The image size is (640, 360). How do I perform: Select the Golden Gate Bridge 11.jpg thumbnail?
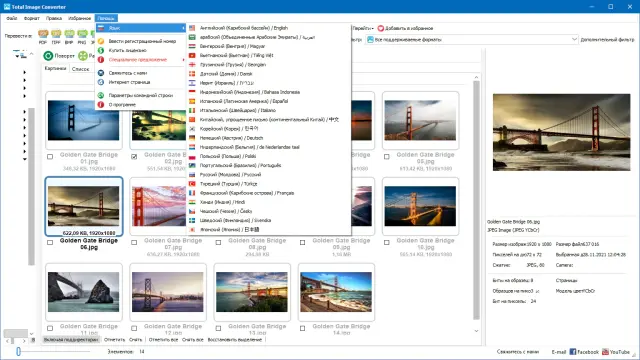pos(84,292)
